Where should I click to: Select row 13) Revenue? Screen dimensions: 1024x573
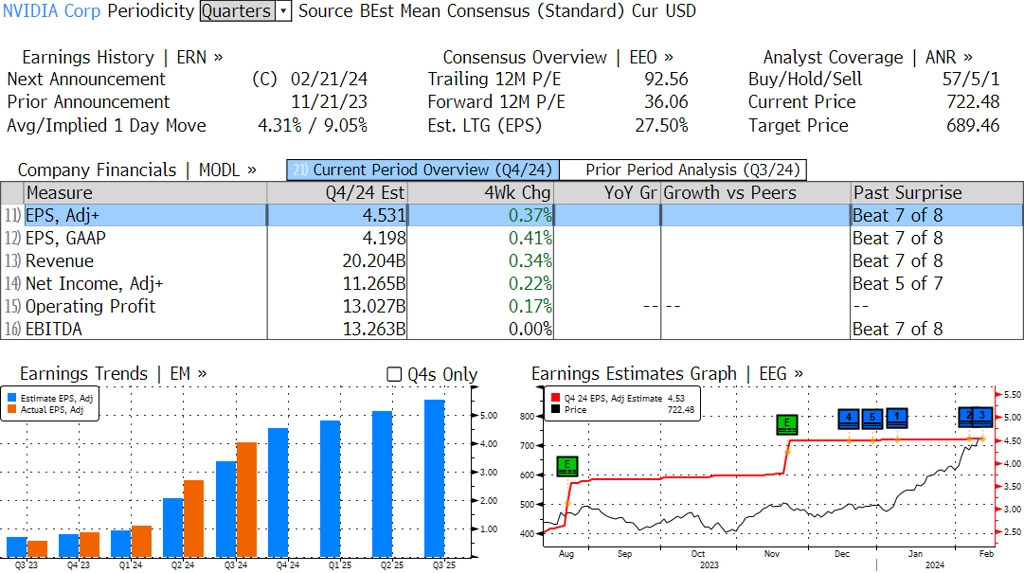(512, 261)
